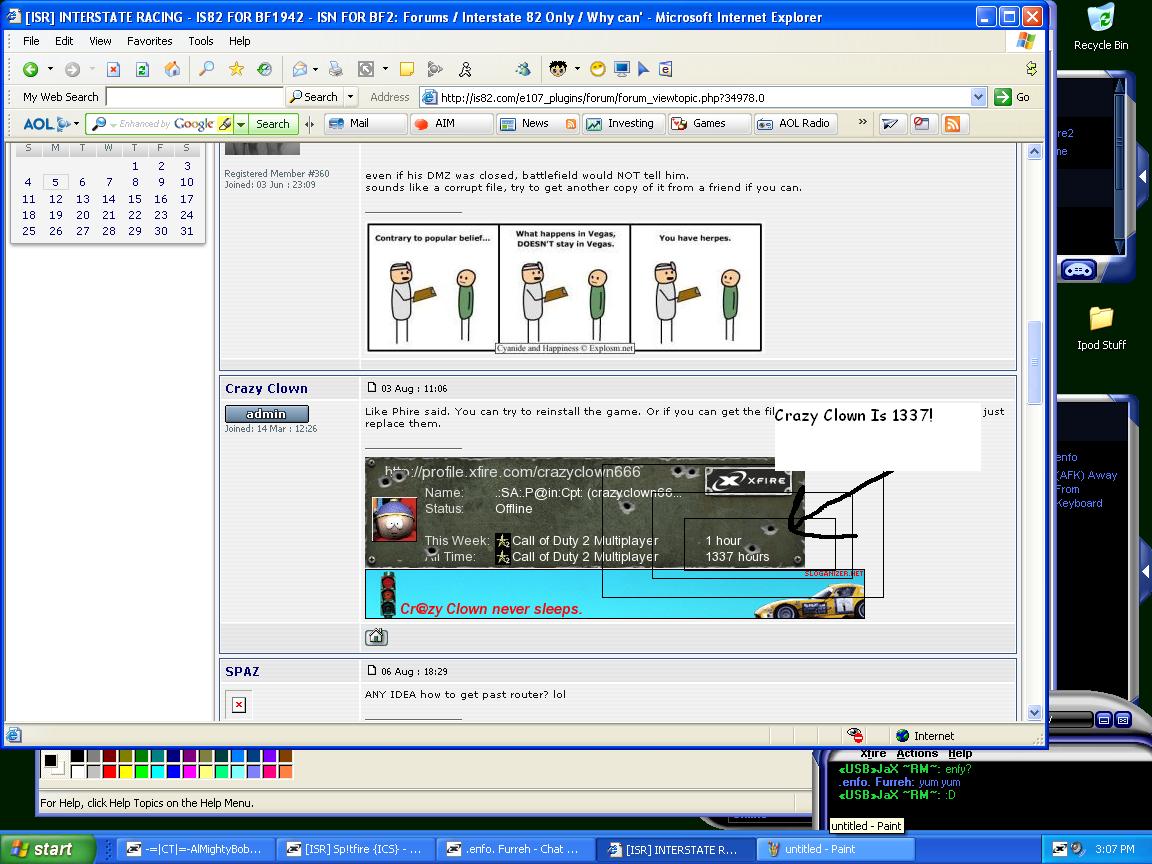Click the pop-up blocker icon on AOL toolbar
The image size is (1152, 864).
point(921,123)
